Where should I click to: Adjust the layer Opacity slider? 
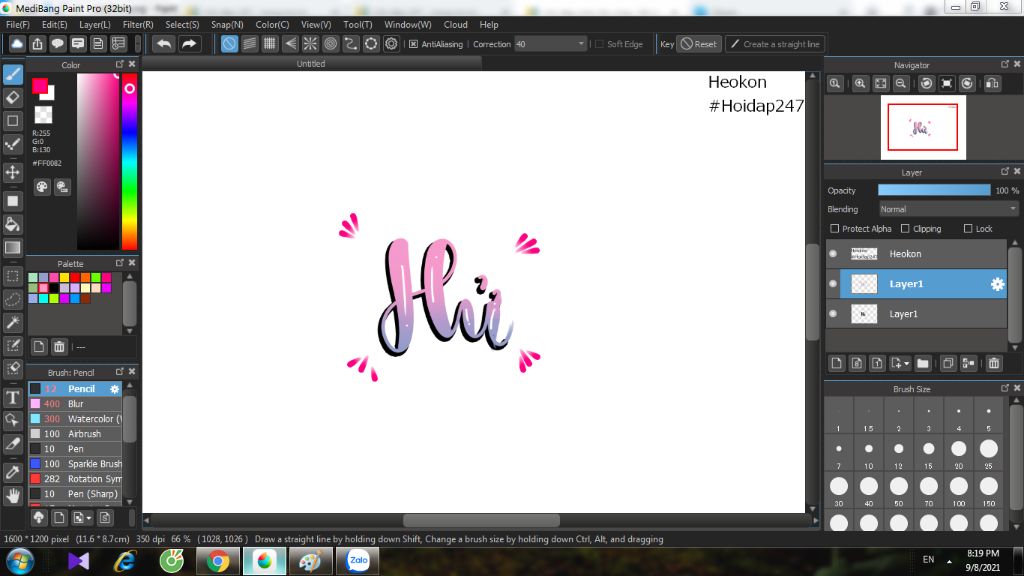[x=934, y=190]
